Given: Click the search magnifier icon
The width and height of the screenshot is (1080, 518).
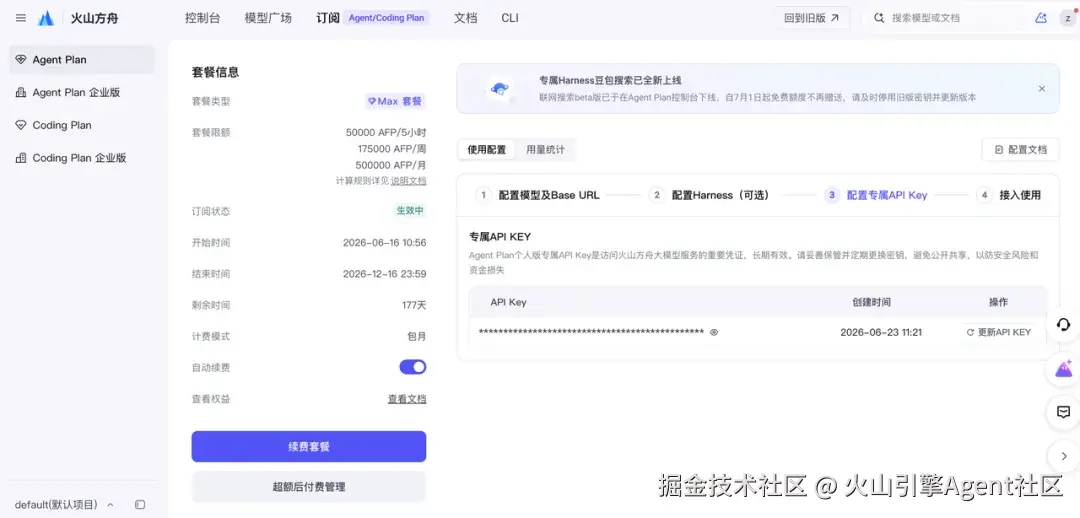Looking at the screenshot, I should [879, 18].
